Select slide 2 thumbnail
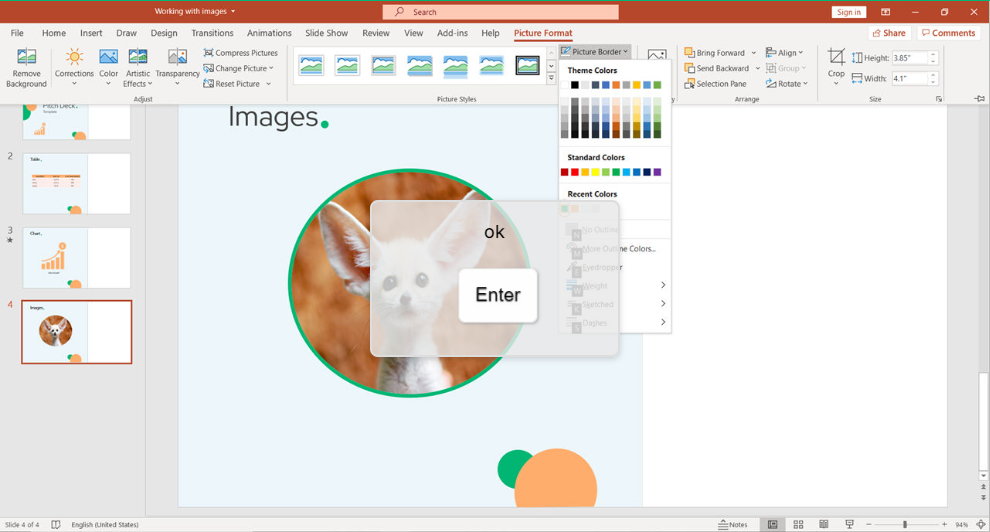This screenshot has width=990, height=532. click(x=76, y=183)
